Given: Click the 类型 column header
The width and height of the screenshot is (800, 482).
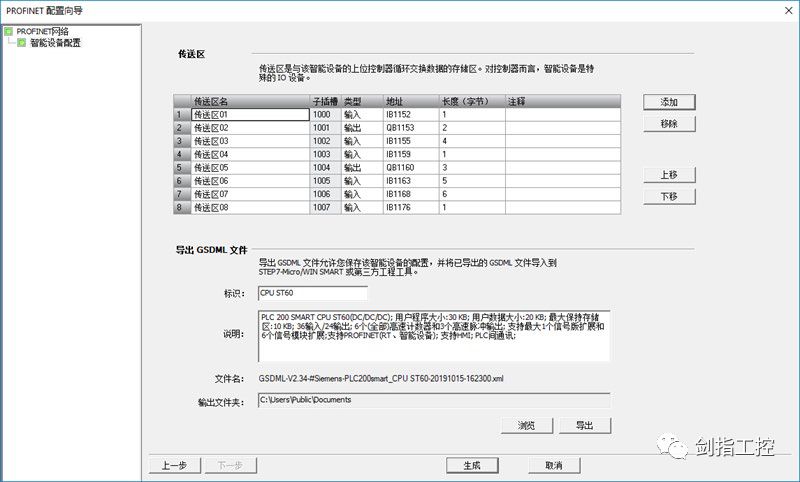Looking at the screenshot, I should click(362, 102).
